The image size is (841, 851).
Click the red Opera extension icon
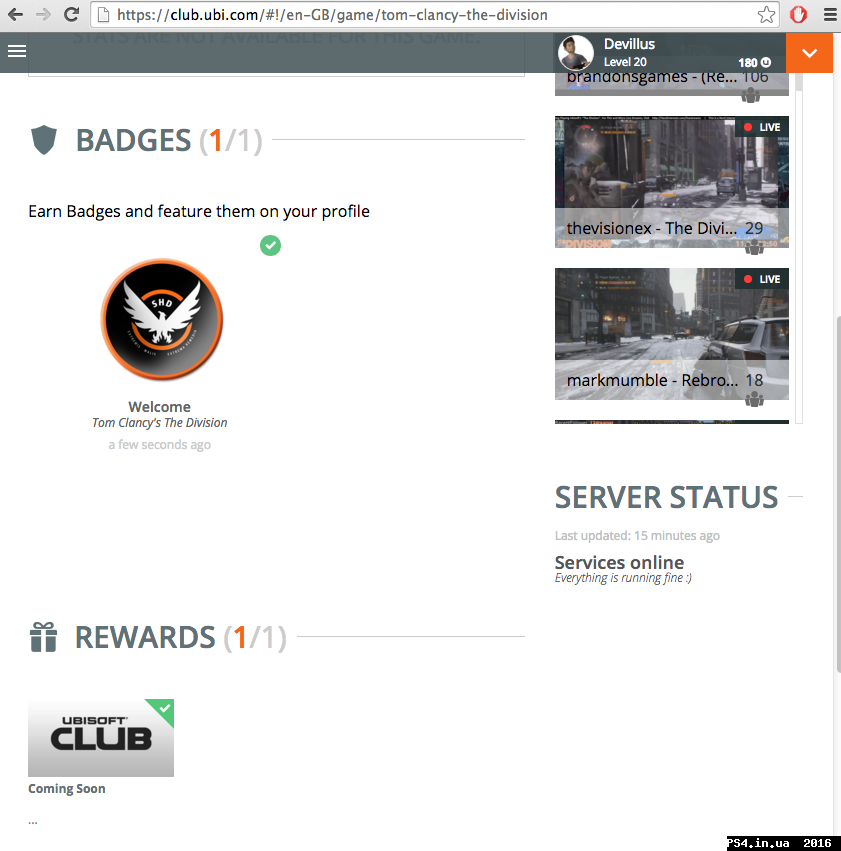(798, 15)
